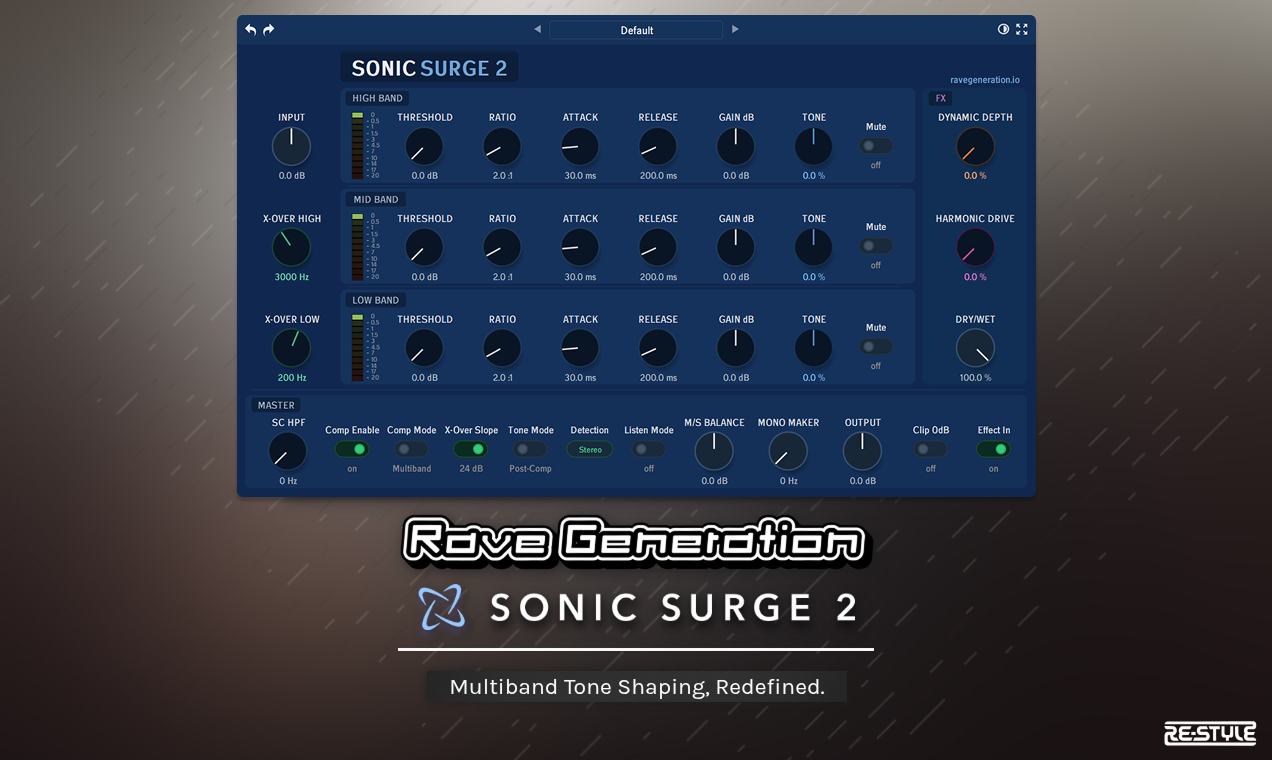Click the DRY/WET knob
The width and height of the screenshot is (1272, 760).
coord(975,347)
